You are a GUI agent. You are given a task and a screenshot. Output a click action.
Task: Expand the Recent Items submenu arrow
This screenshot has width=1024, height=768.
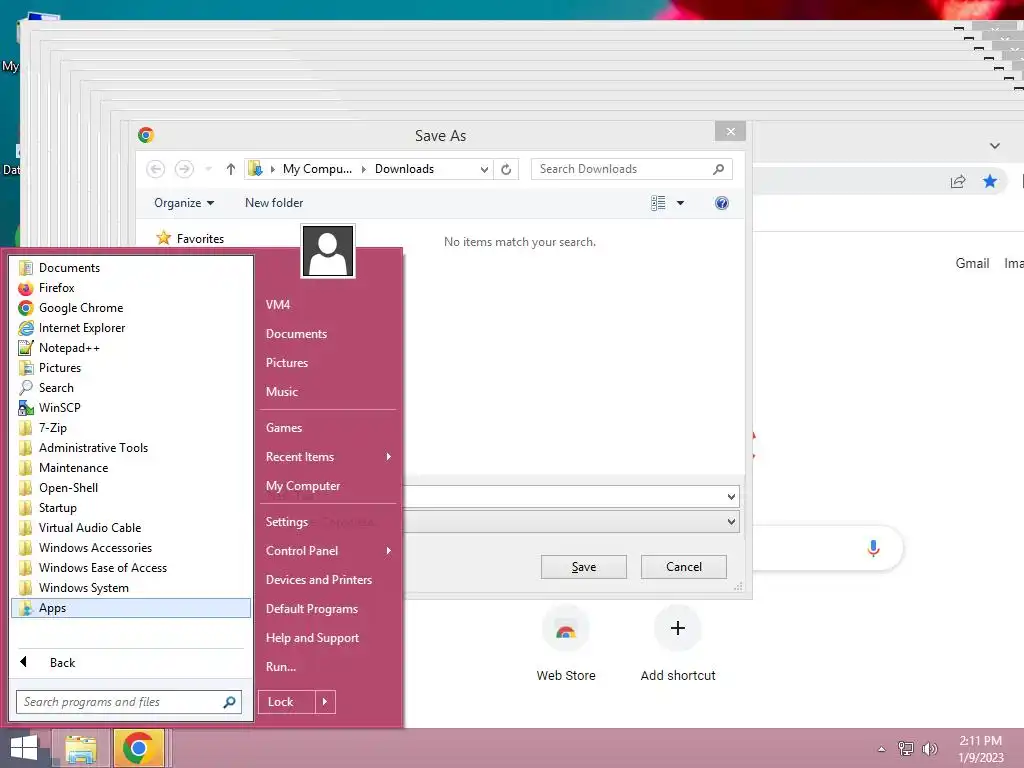coord(389,456)
